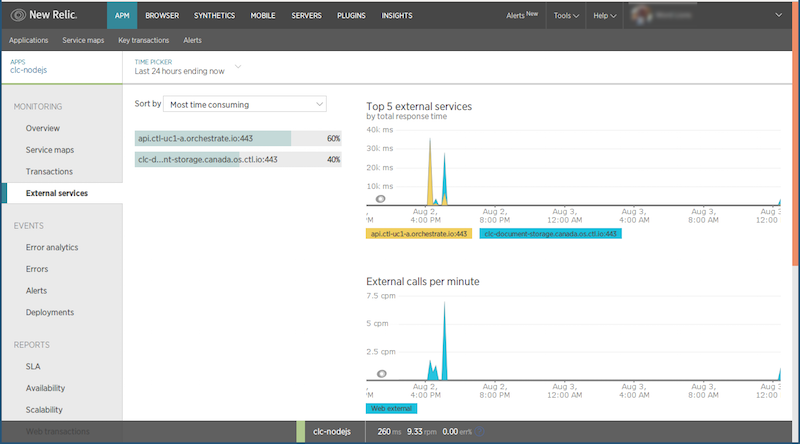Image resolution: width=800 pixels, height=444 pixels.
Task: Open the SLA report
Action: click(x=33, y=366)
